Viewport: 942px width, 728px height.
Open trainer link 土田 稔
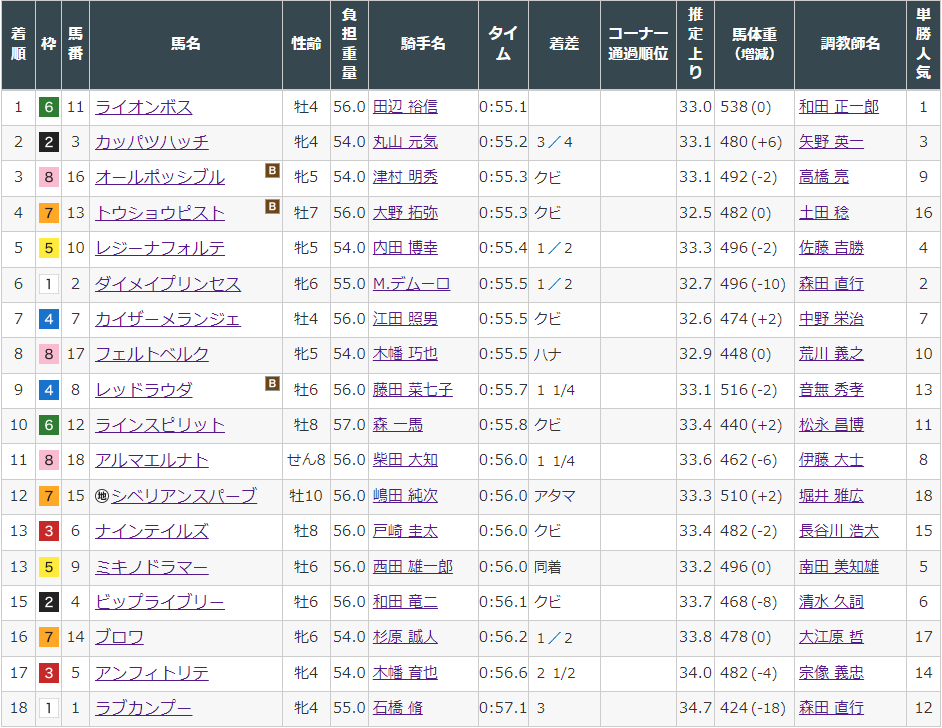(824, 213)
